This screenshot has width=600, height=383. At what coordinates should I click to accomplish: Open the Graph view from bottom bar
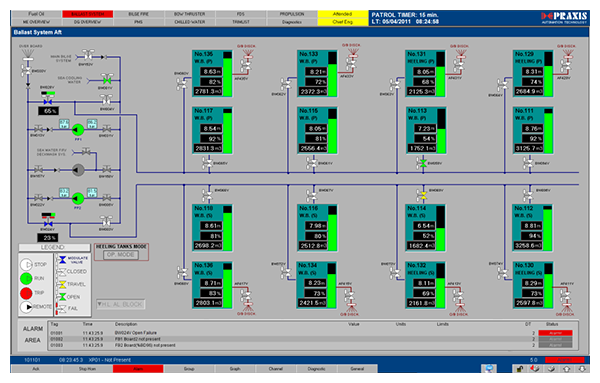235,369
